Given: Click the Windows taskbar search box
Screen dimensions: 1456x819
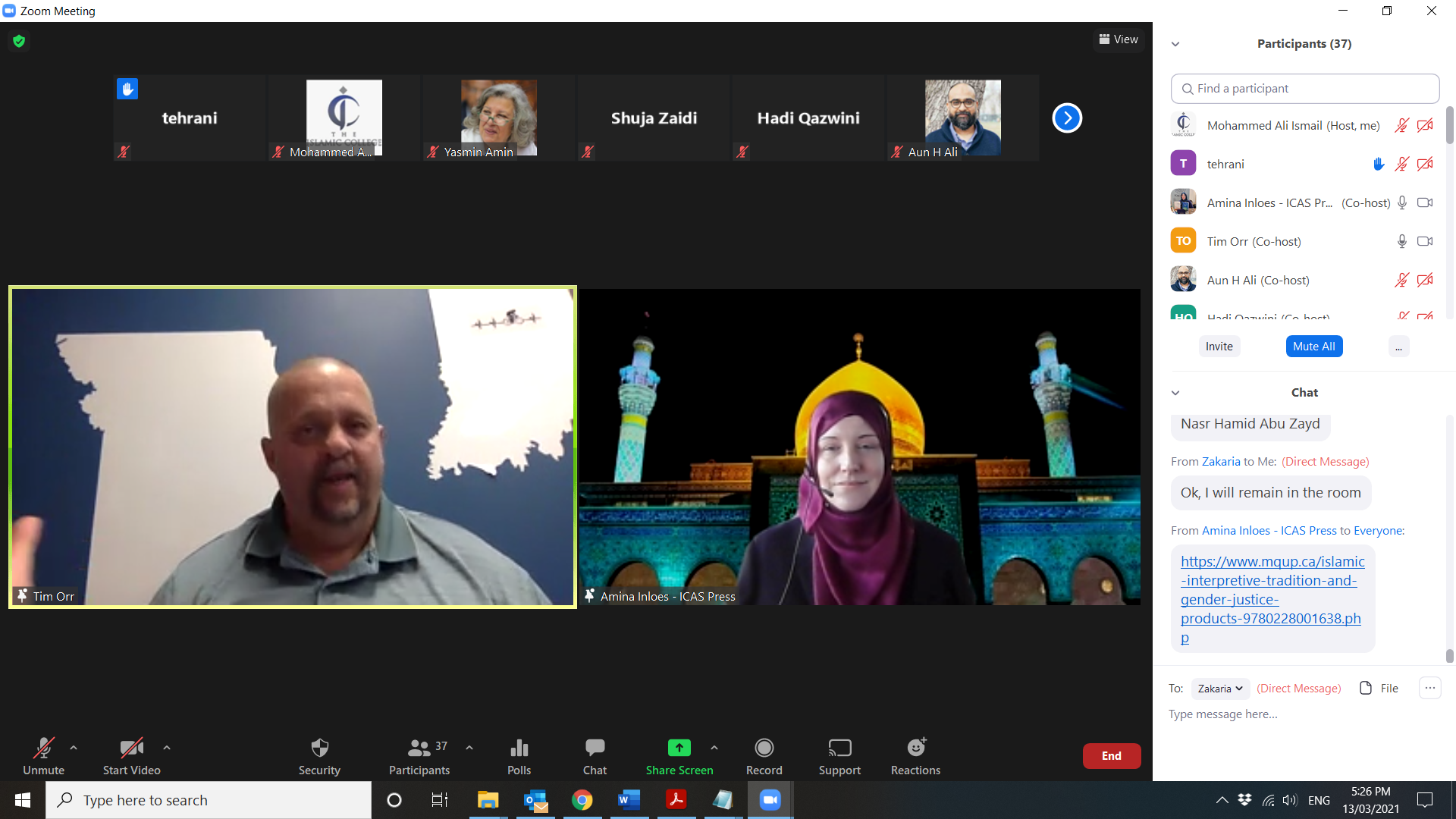Looking at the screenshot, I should coord(209,800).
